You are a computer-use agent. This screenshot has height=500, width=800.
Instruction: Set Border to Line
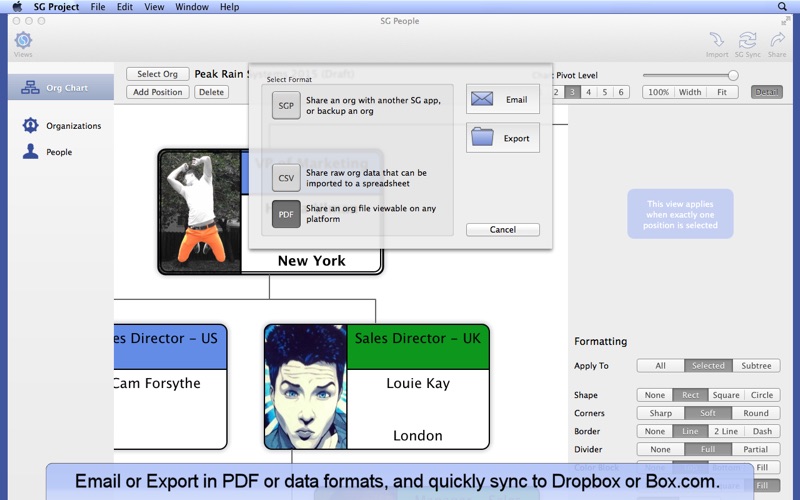[690, 431]
